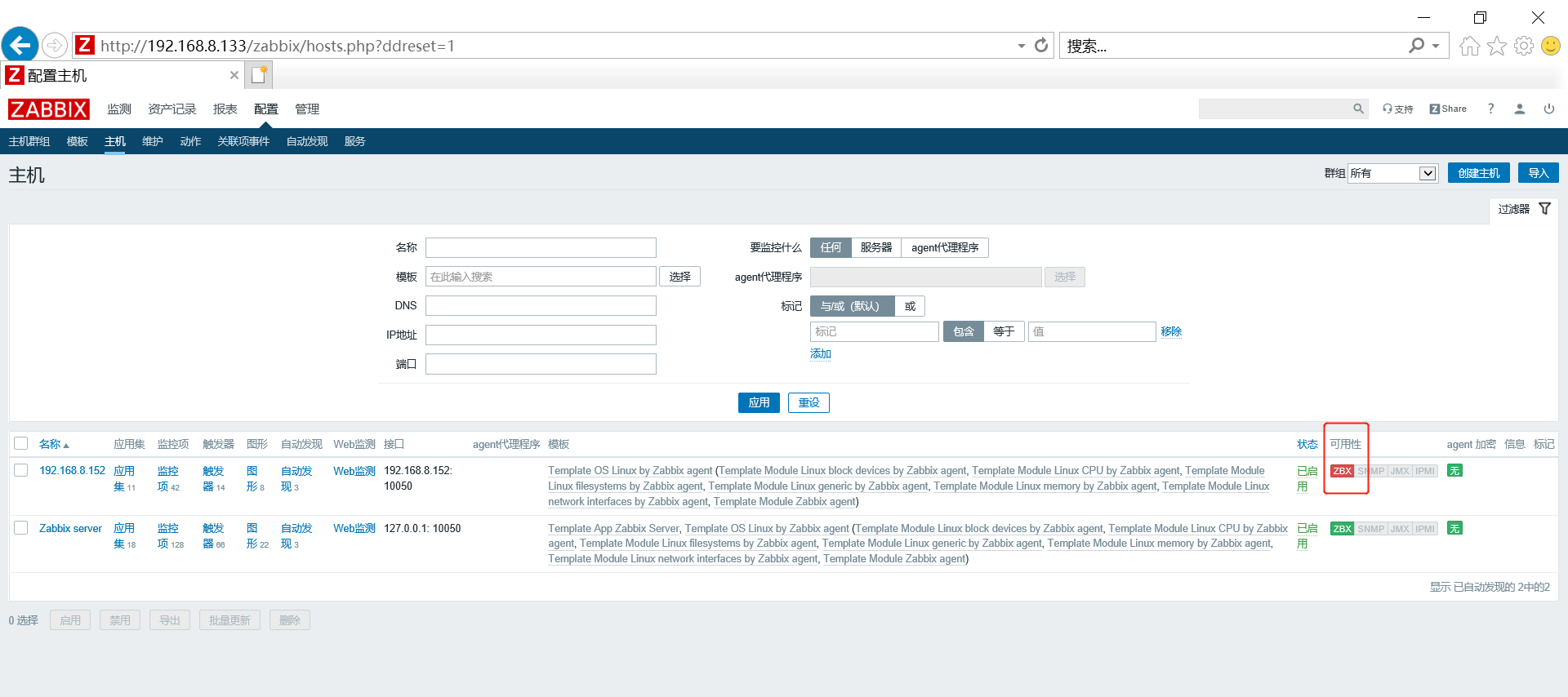Click the 移除 tag link
The height and width of the screenshot is (697, 1568).
[1171, 331]
